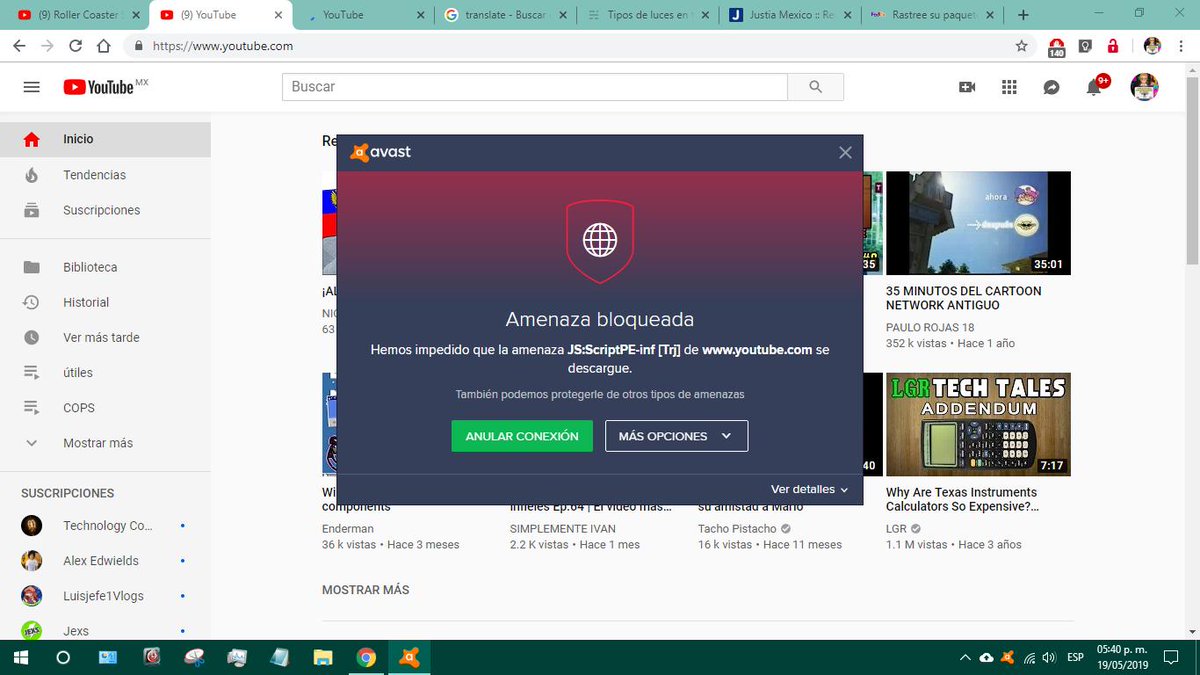Open the notifications bell

(x=1094, y=87)
